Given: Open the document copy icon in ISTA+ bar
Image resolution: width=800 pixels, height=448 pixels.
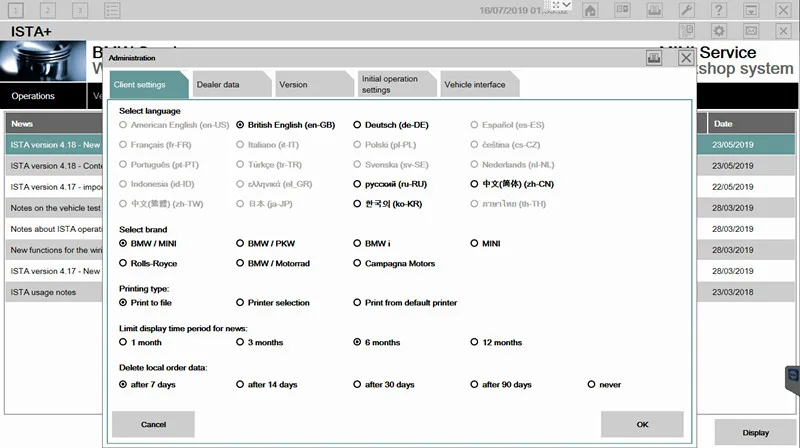Looking at the screenshot, I should [x=687, y=31].
